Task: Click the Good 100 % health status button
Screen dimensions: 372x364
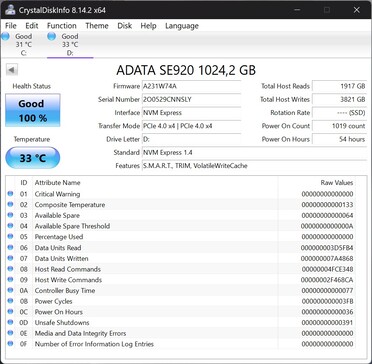Action: pyautogui.click(x=33, y=110)
